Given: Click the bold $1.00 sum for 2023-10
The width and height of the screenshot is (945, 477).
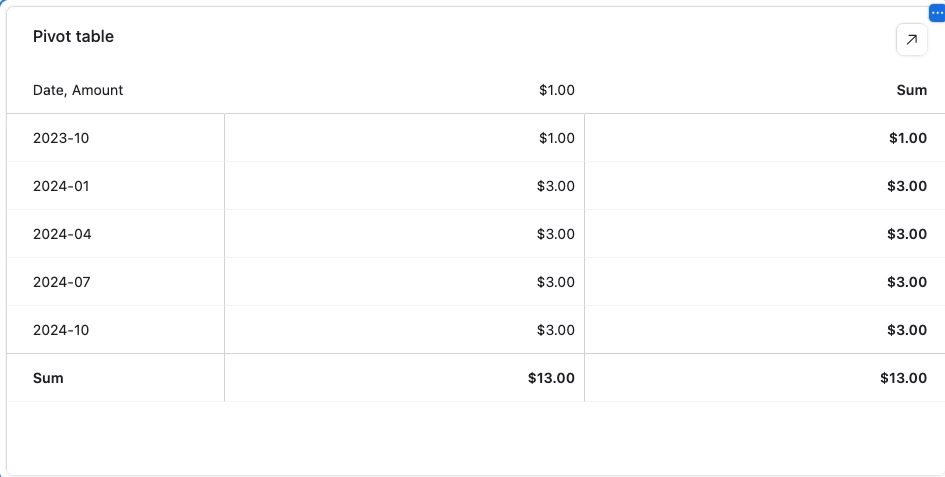Looking at the screenshot, I should coord(908,138).
